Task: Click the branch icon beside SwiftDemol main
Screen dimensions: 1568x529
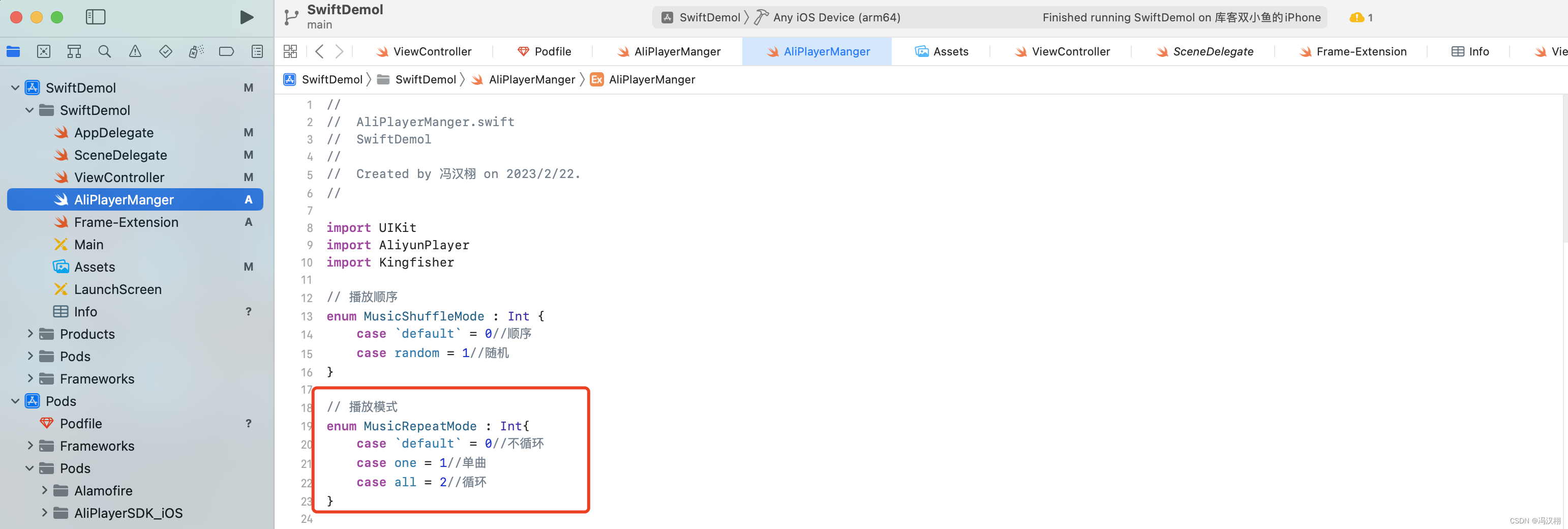Action: (x=291, y=18)
